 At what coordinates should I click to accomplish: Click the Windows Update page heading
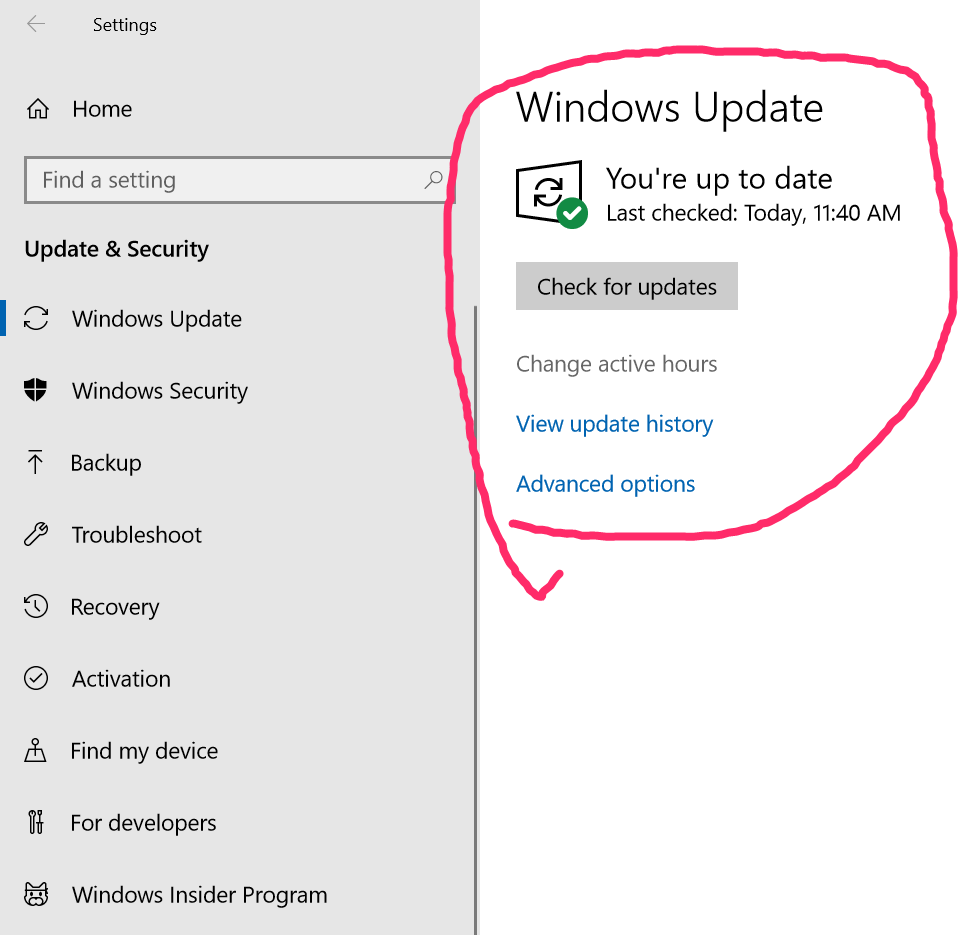(670, 108)
